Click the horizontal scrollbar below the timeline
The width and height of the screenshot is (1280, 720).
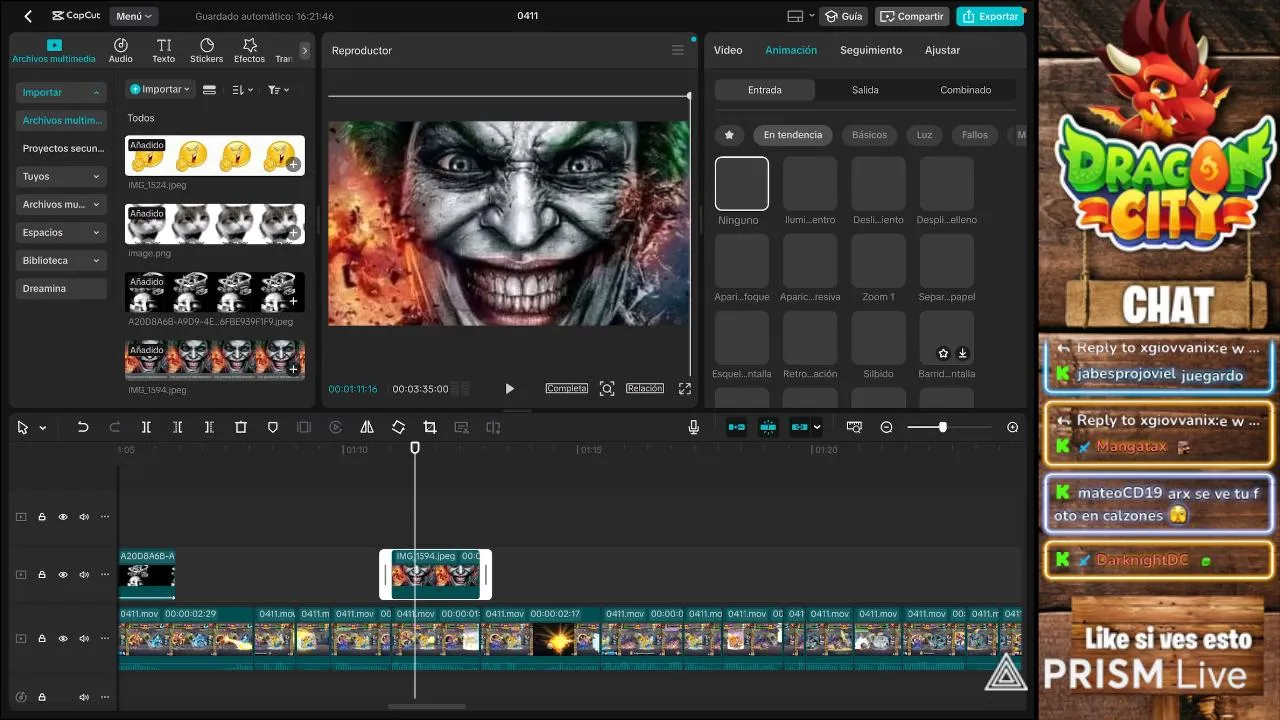coord(426,707)
